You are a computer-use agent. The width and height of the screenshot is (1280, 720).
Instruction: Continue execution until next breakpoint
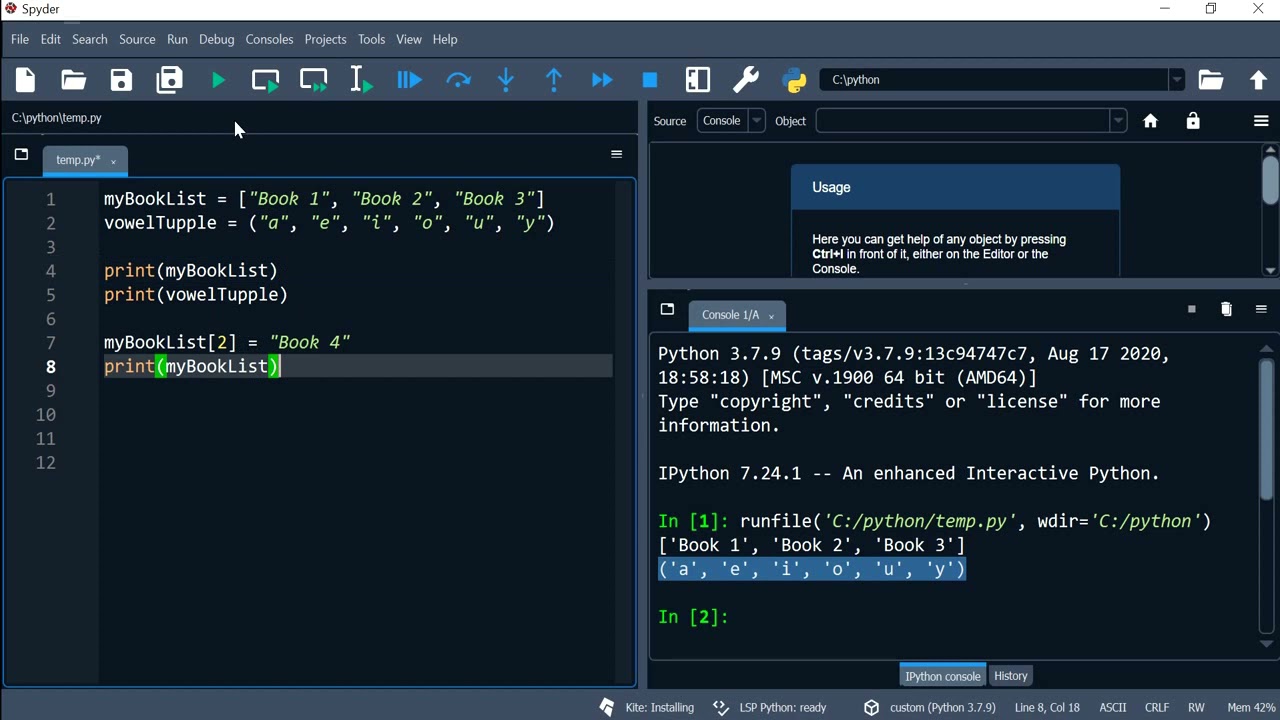pos(602,80)
